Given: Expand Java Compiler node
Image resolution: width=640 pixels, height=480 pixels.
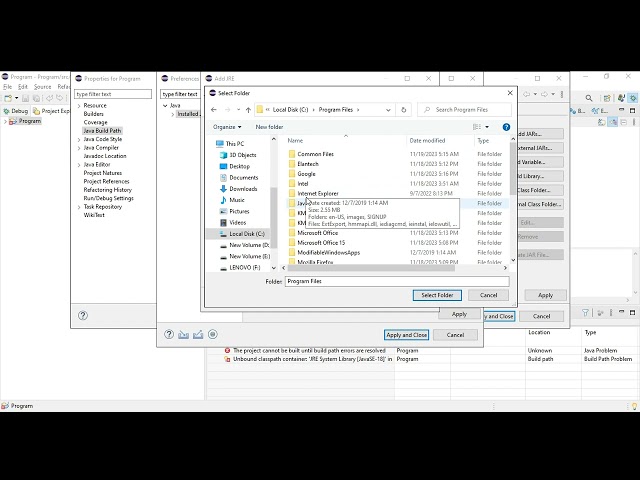Looking at the screenshot, I should (79, 148).
